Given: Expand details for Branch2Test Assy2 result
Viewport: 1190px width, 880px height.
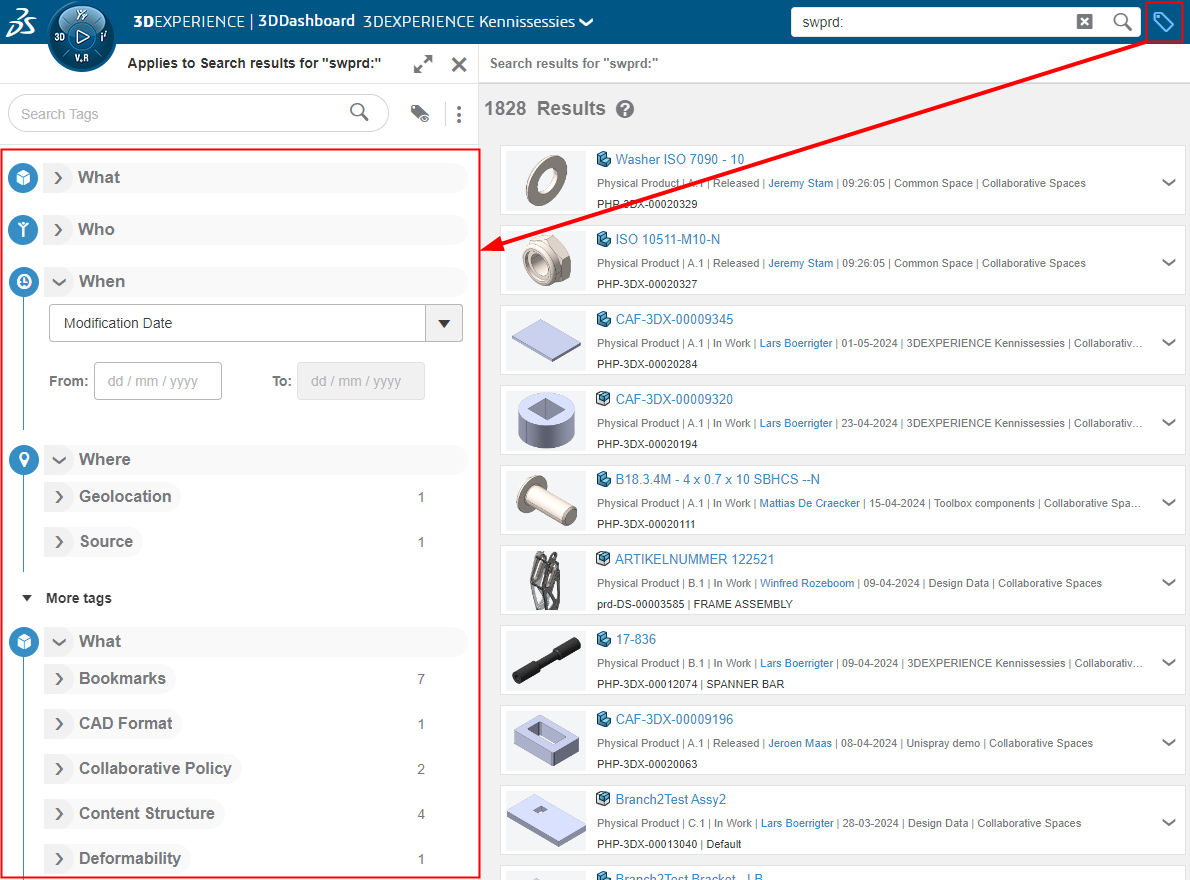Looking at the screenshot, I should (x=1169, y=822).
